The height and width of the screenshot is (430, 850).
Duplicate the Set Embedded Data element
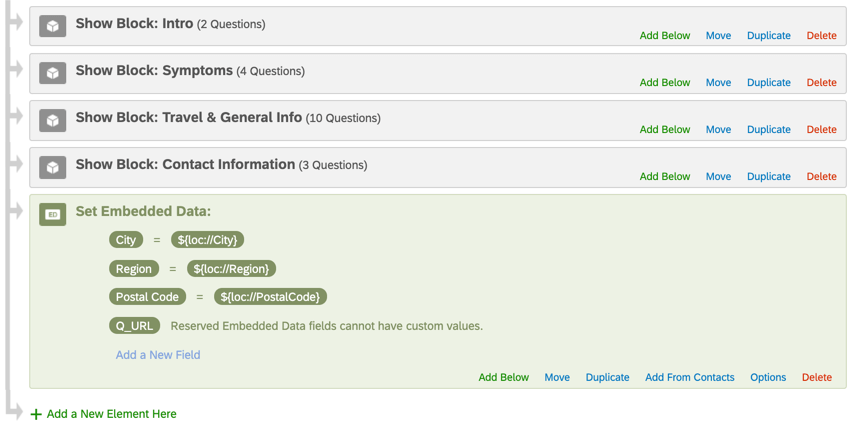point(607,378)
